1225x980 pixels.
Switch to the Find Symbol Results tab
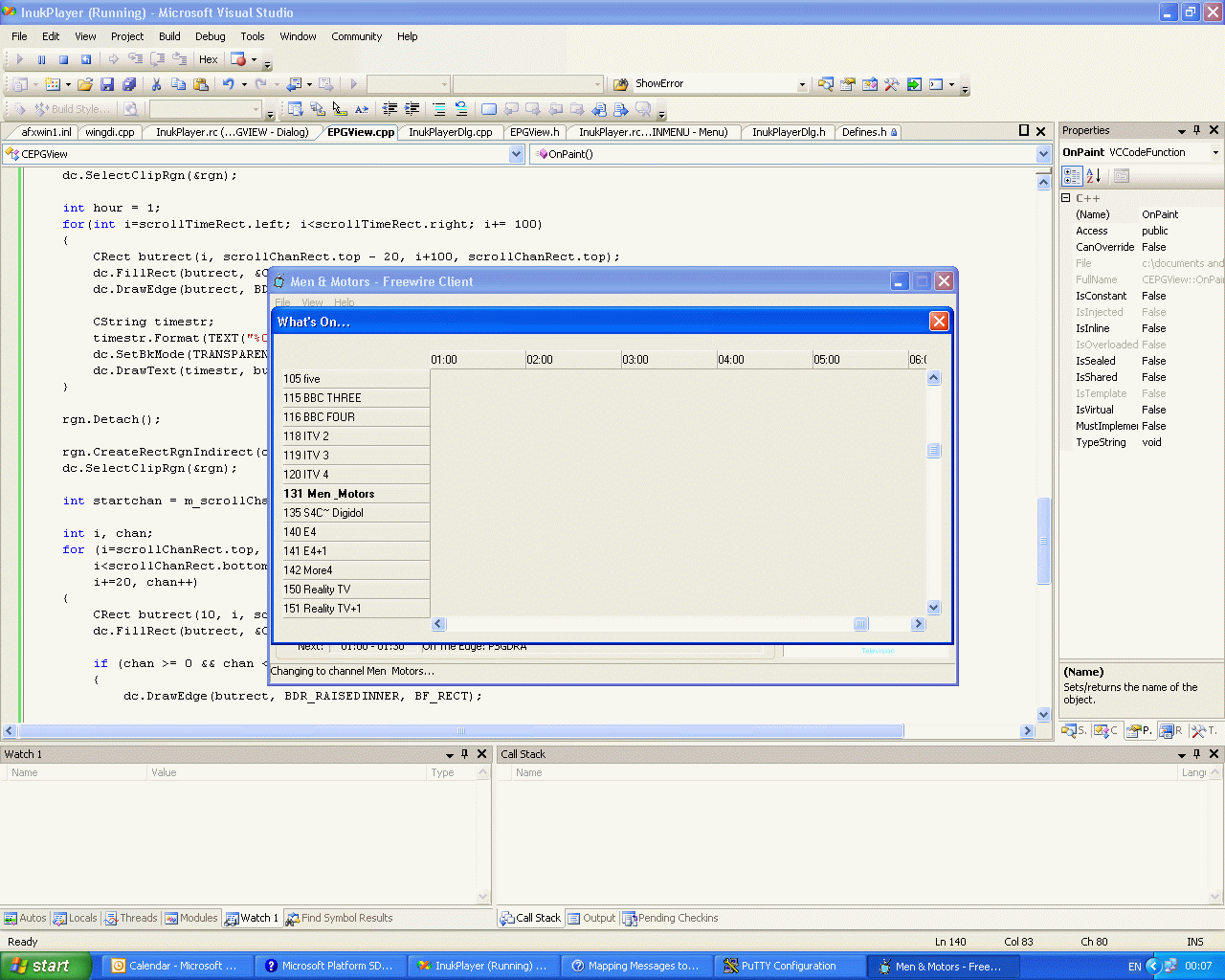(340, 918)
